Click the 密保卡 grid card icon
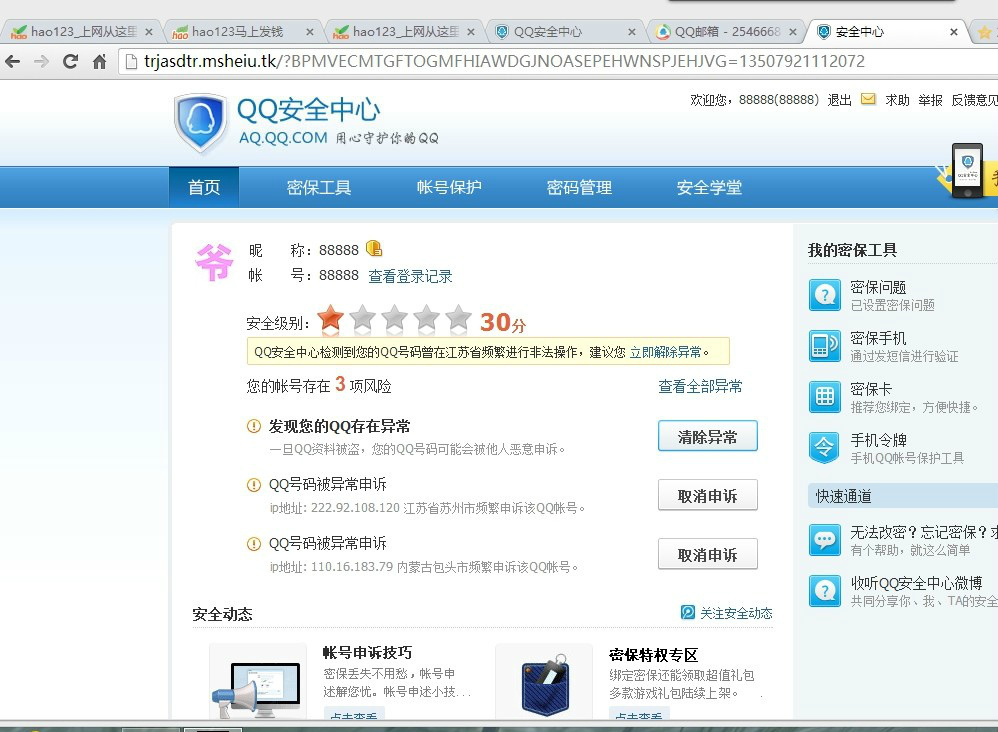Screen dimensions: 998x732 [824, 397]
